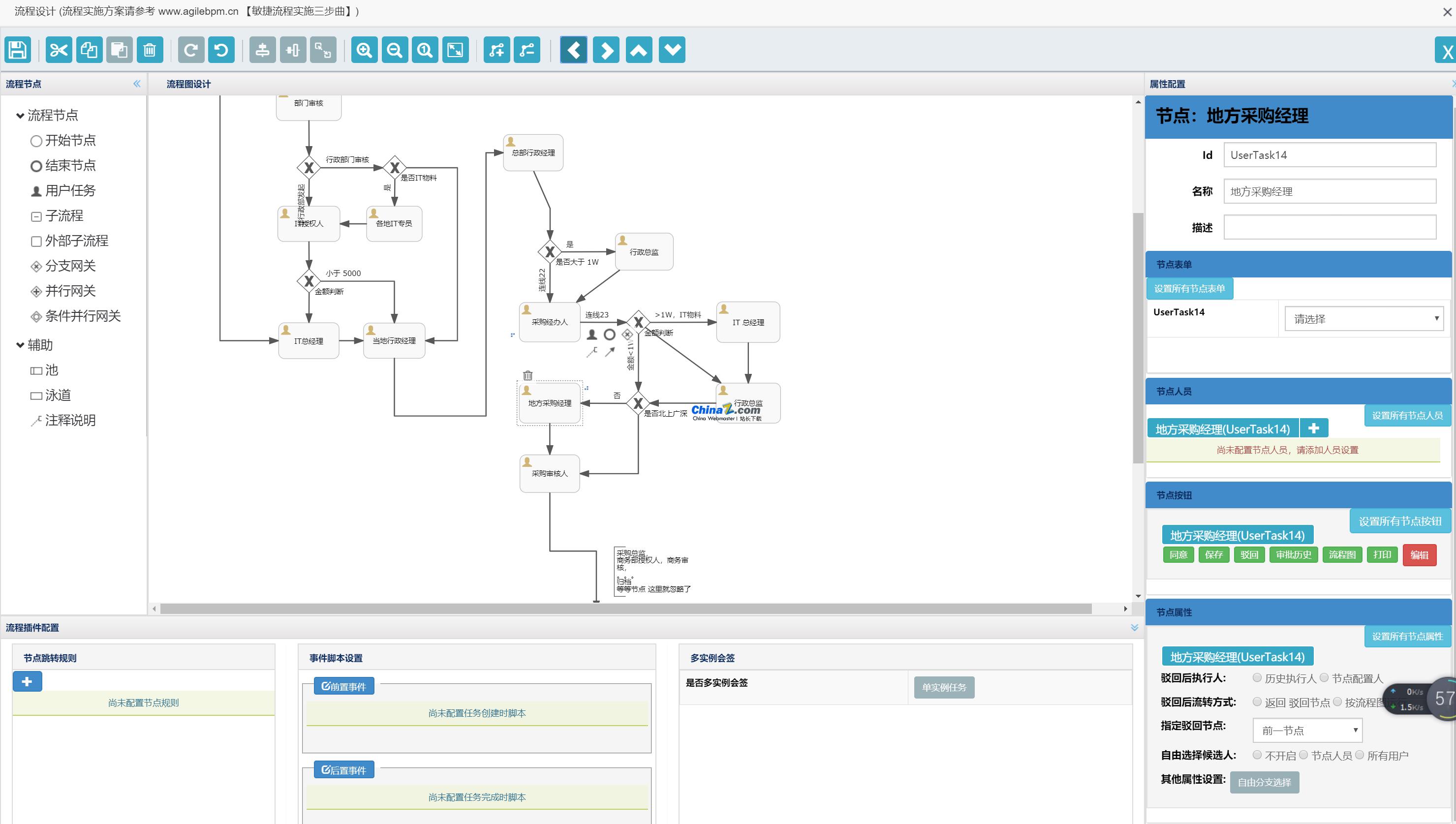Screen dimensions: 1456x824
Task: Collapse the 流程节点 tree group
Action: [20, 116]
